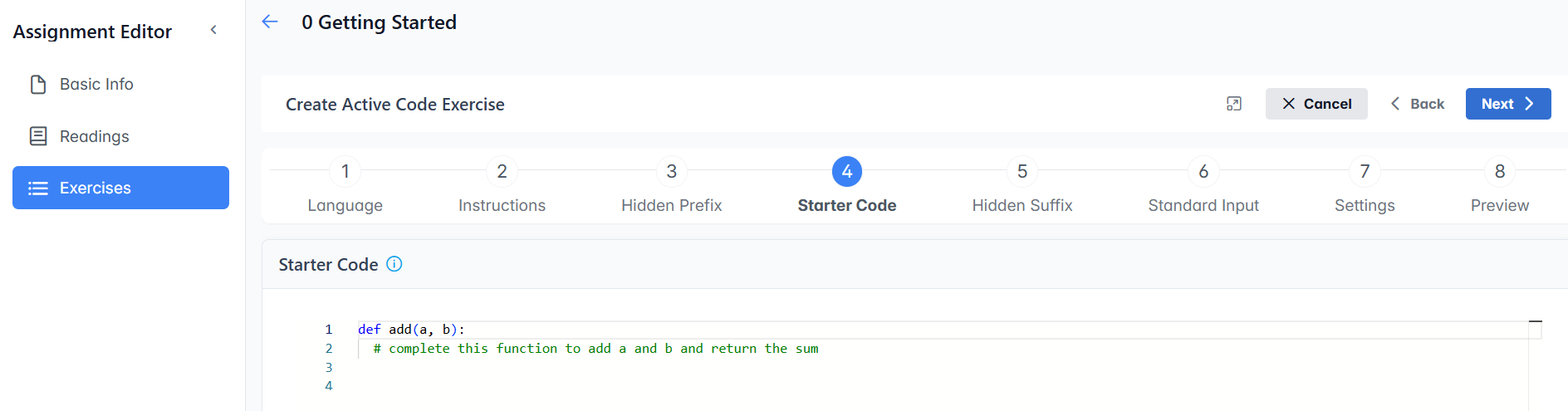Click the Back button

[x=1418, y=104]
